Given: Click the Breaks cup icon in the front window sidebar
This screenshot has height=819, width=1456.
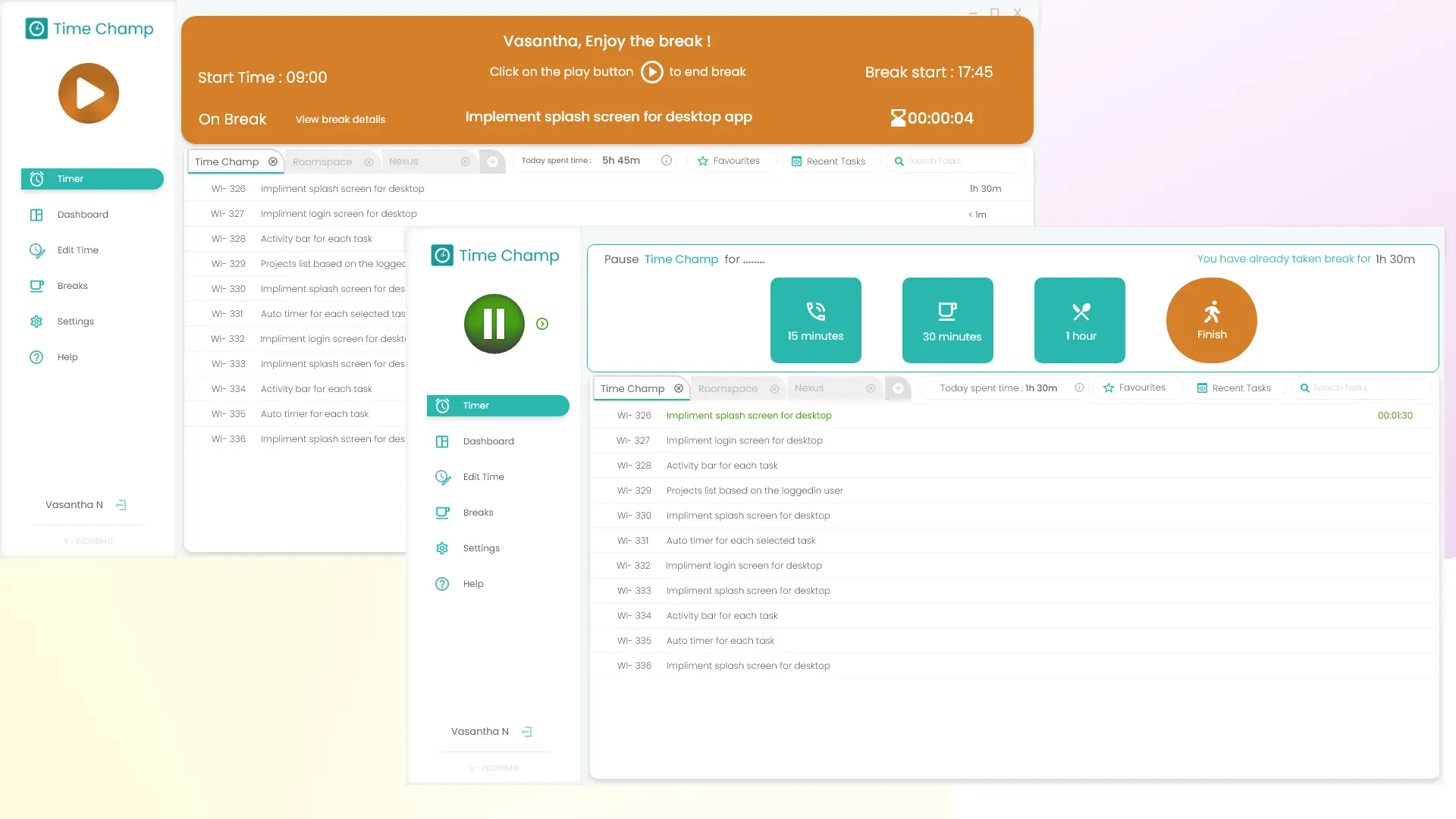Looking at the screenshot, I should (x=443, y=513).
